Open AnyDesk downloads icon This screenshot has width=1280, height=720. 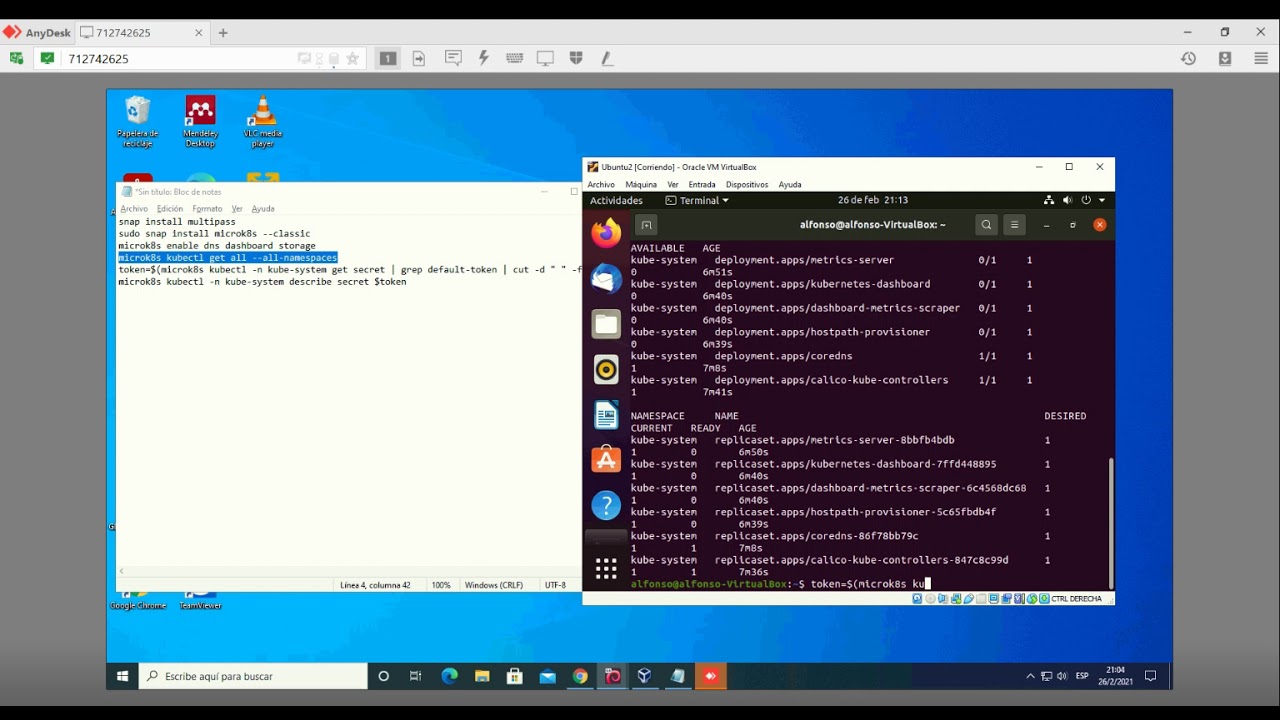click(1225, 58)
